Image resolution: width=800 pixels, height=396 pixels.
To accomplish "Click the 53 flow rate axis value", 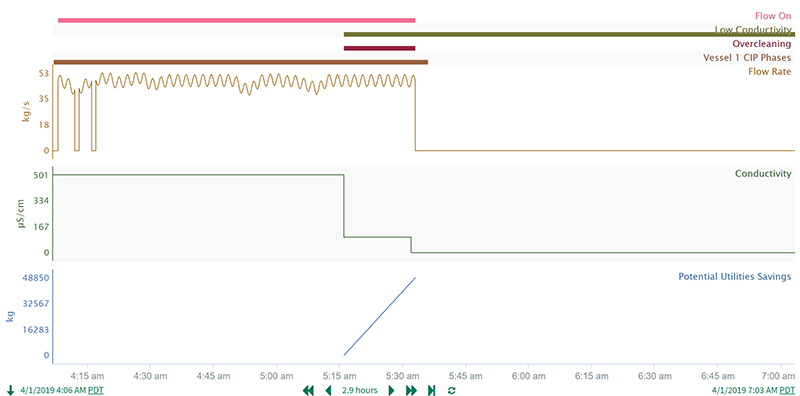I will pyautogui.click(x=43, y=73).
